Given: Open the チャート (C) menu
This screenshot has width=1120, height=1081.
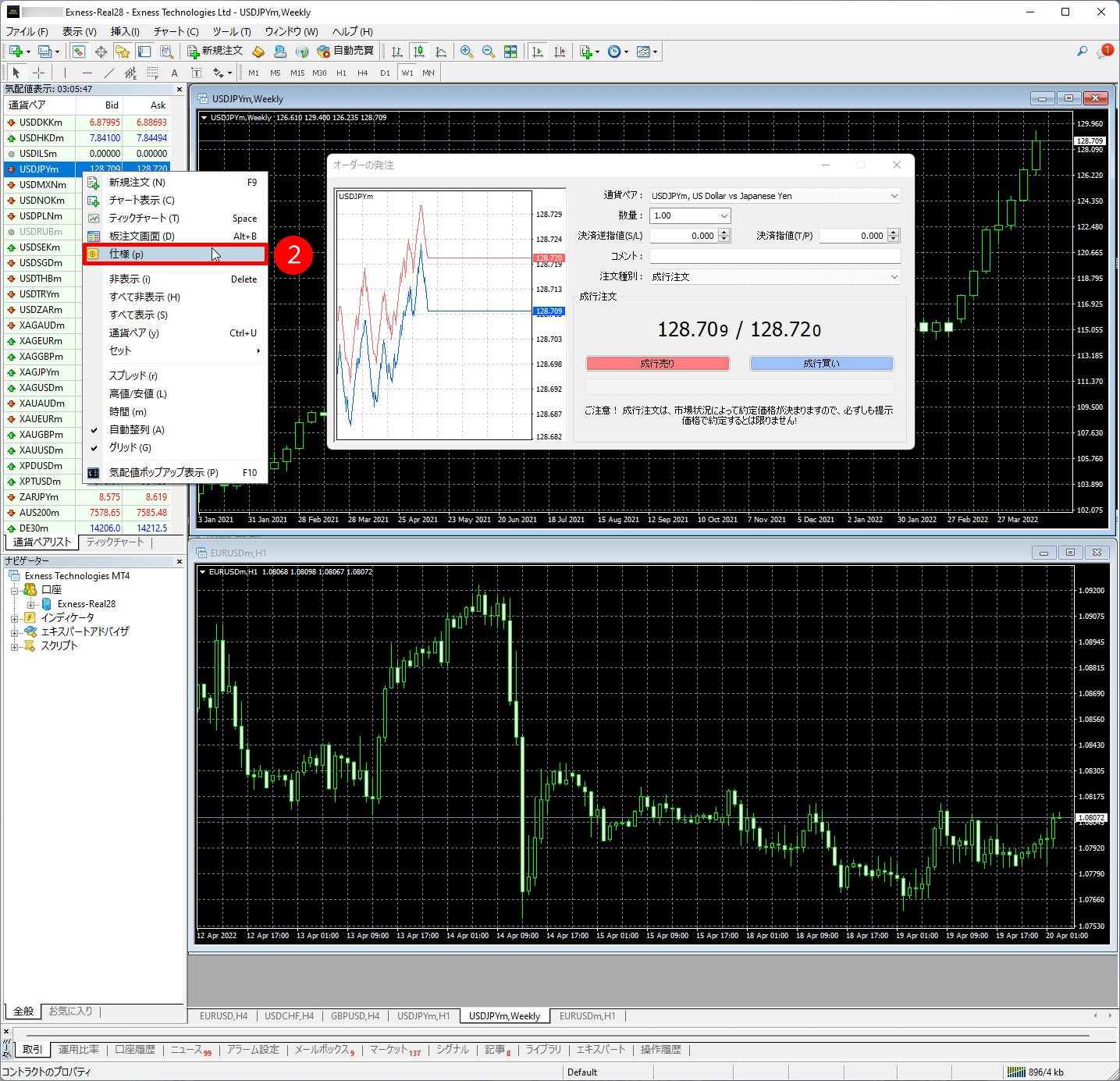Looking at the screenshot, I should (176, 32).
